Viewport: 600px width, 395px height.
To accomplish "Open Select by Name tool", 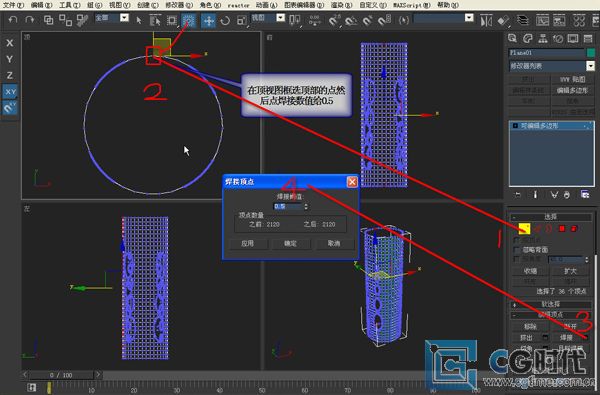I will pos(155,20).
